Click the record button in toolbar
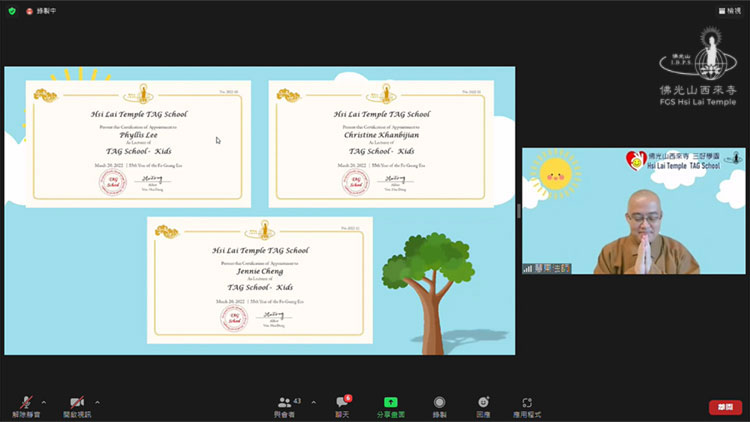The height and width of the screenshot is (422, 750). click(x=439, y=407)
